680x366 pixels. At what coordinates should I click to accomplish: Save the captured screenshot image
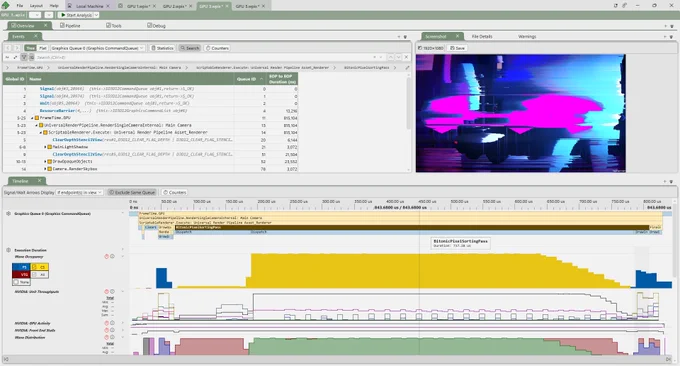click(x=457, y=48)
